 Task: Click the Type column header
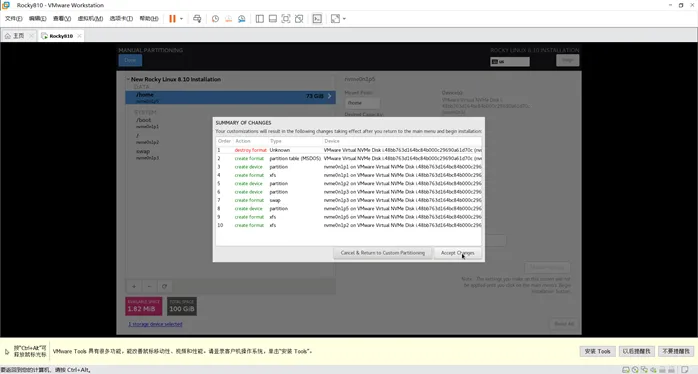click(x=295, y=141)
